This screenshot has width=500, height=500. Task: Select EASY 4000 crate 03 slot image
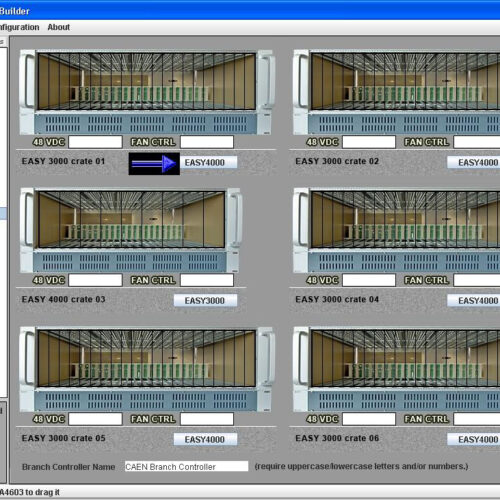131,219
